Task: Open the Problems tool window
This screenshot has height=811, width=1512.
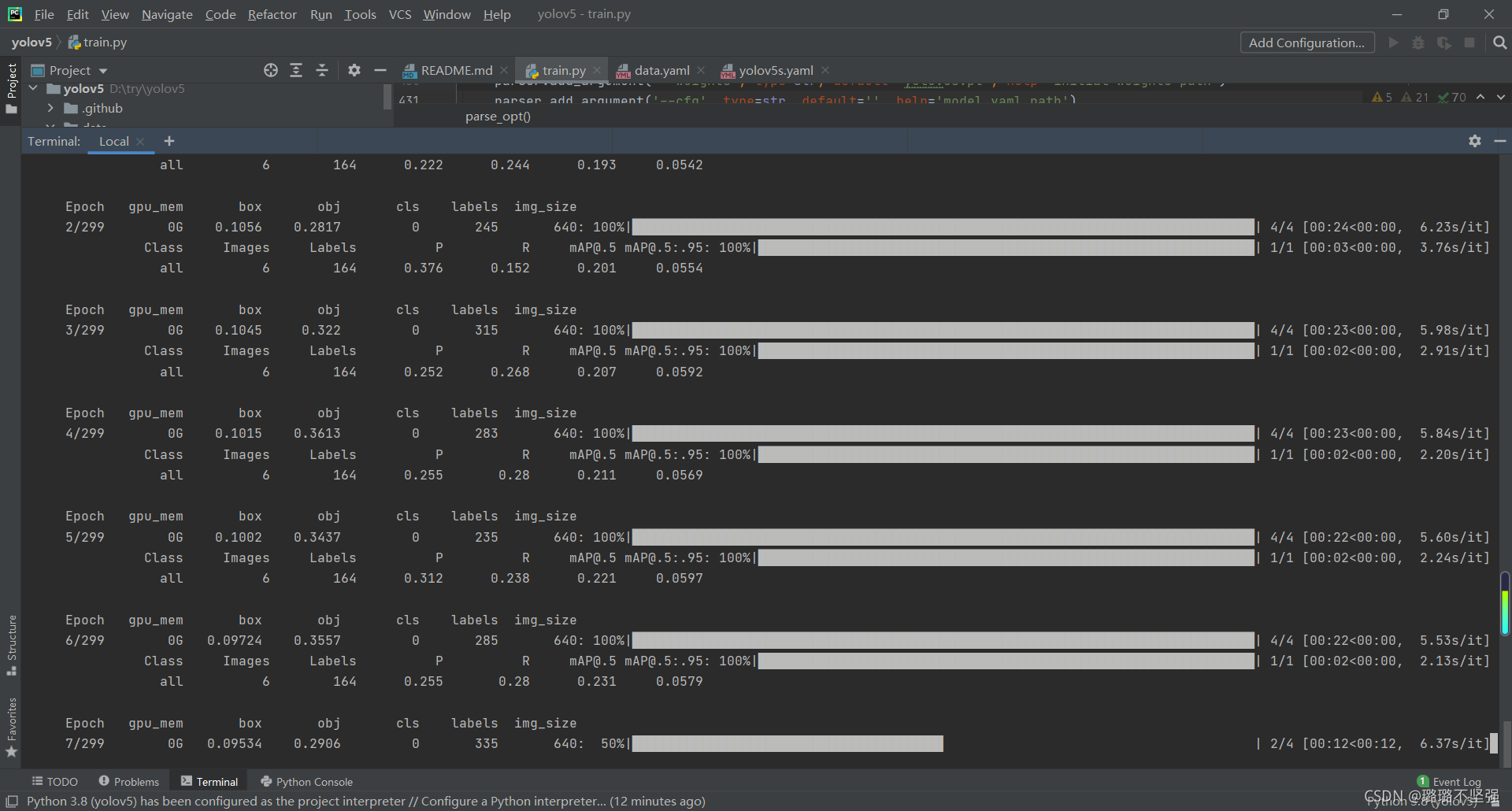Action: point(128,782)
